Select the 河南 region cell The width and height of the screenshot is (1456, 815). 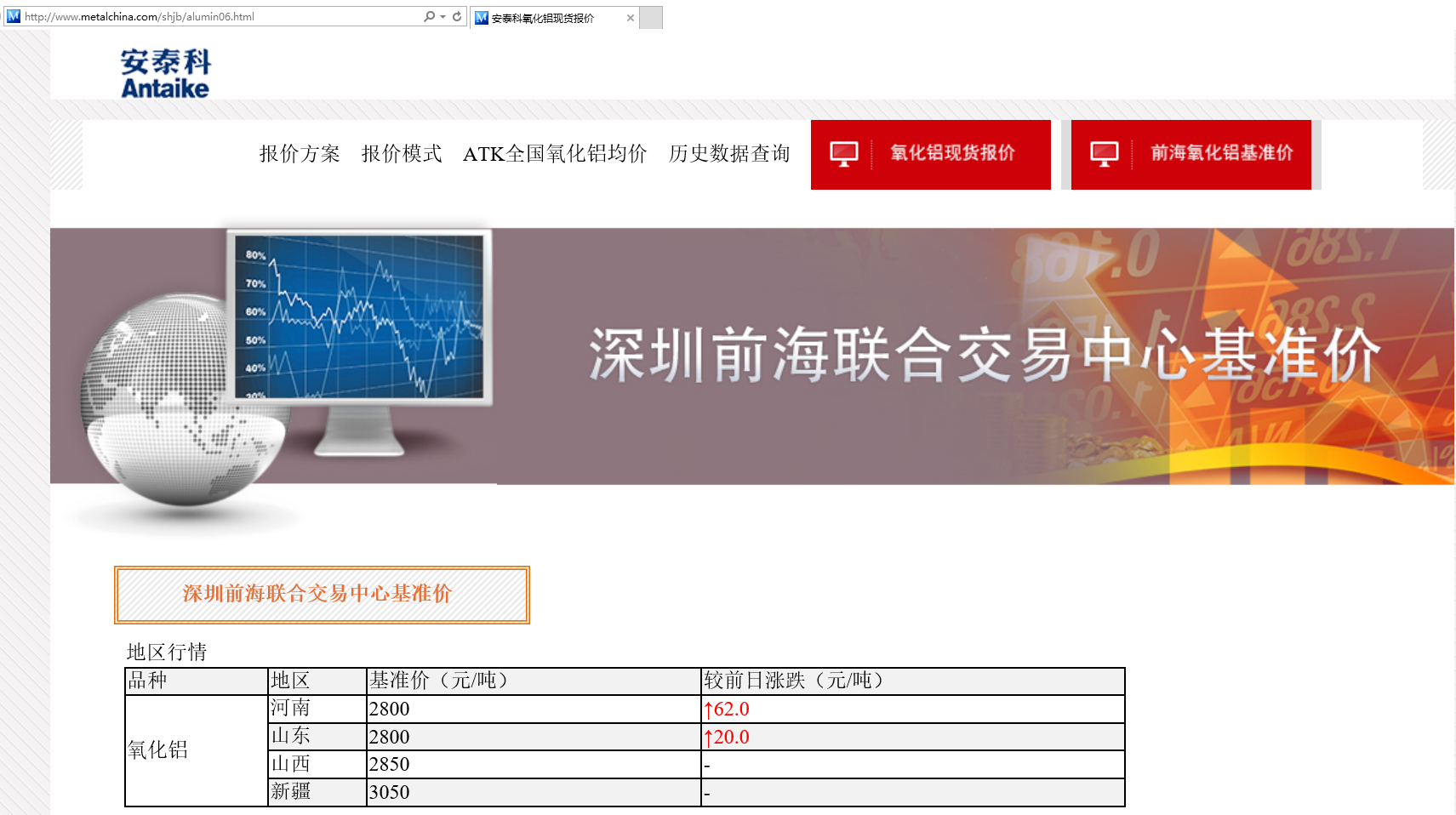point(317,709)
